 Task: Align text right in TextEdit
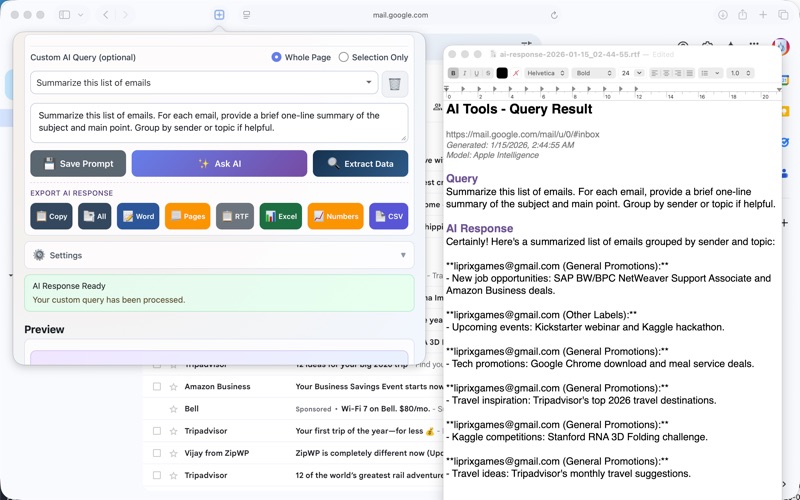(x=678, y=73)
